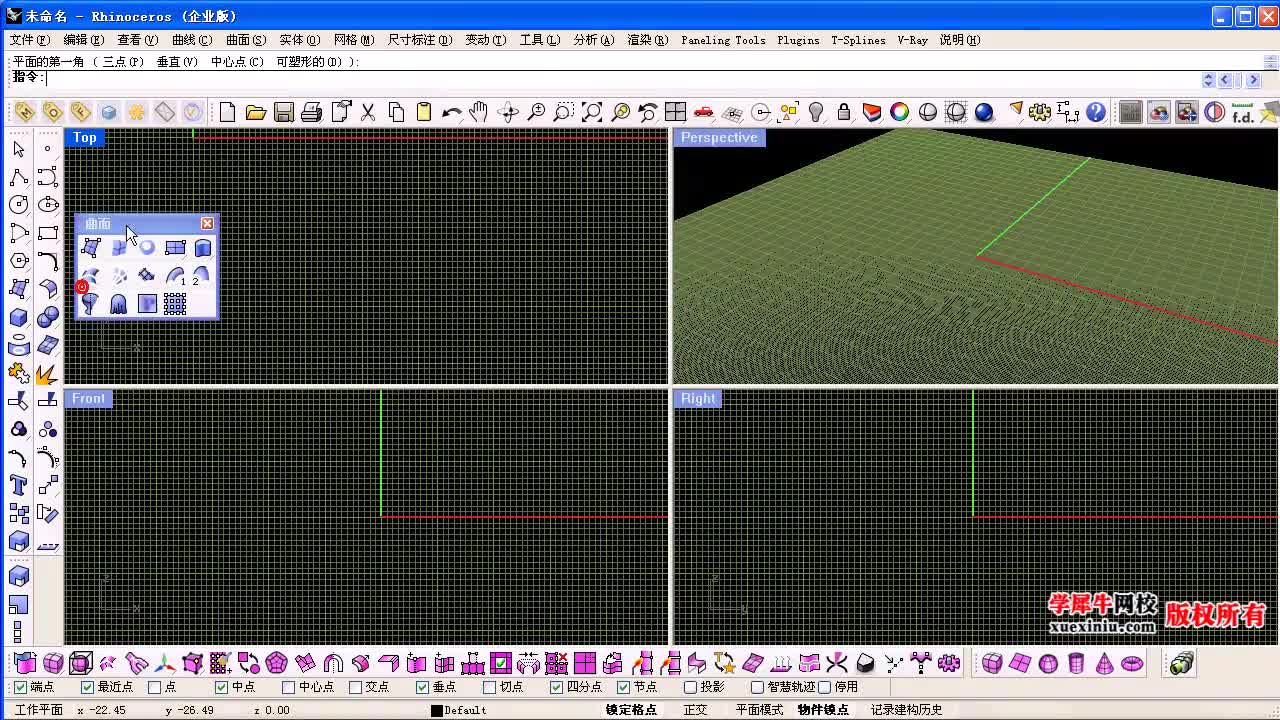This screenshot has width=1280, height=720.
Task: Select the Polygon tool in left toolbar
Action: (19, 261)
